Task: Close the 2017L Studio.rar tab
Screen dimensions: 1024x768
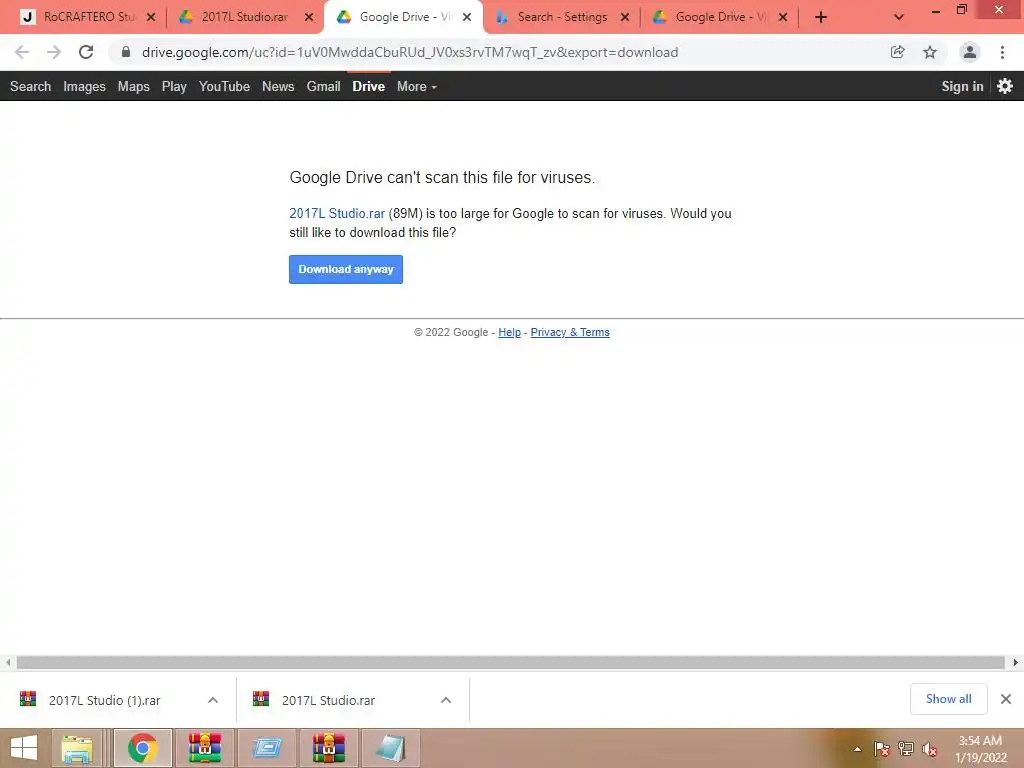Action: [309, 17]
